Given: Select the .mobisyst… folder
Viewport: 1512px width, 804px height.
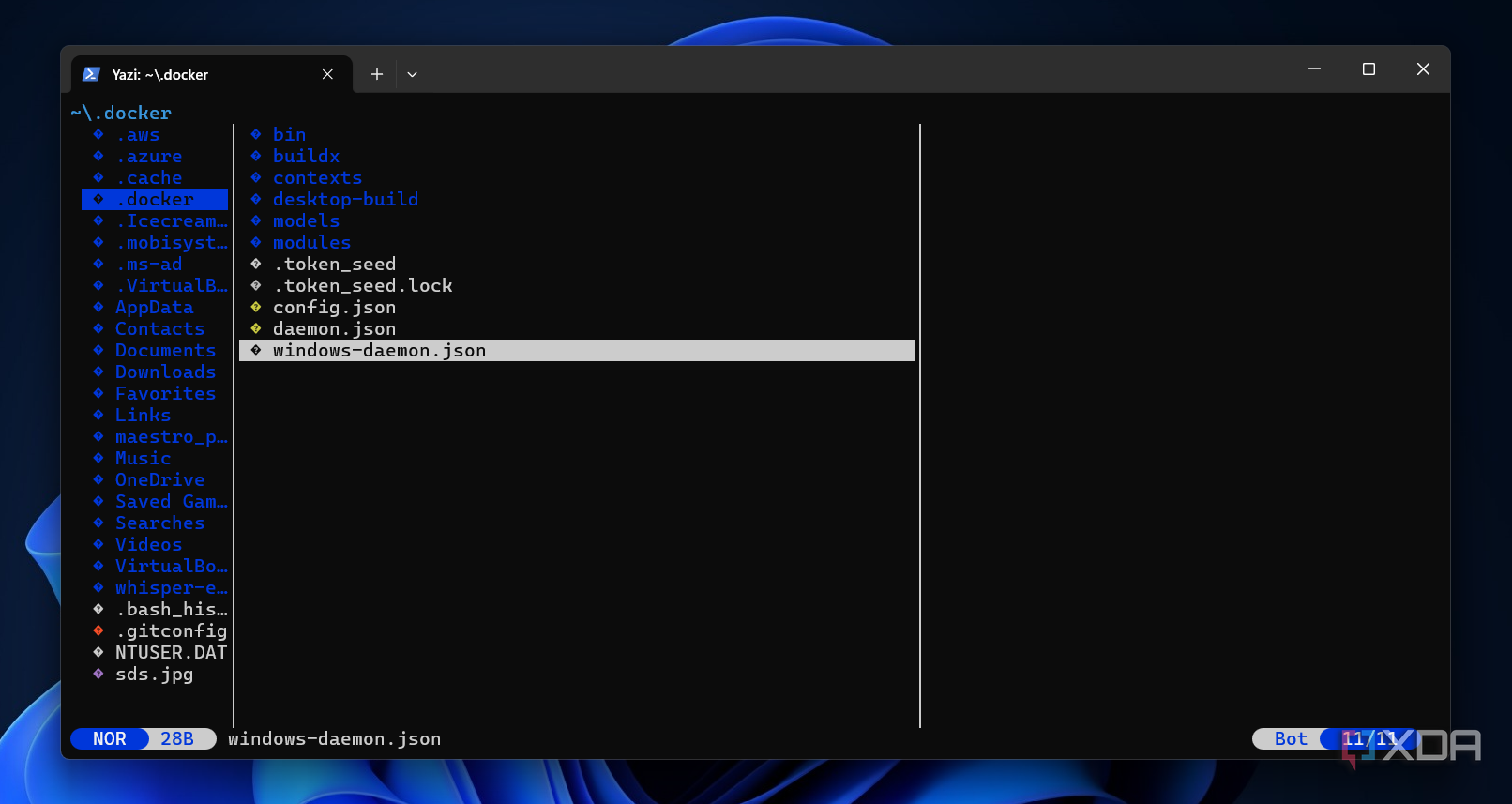Looking at the screenshot, I should click(172, 243).
